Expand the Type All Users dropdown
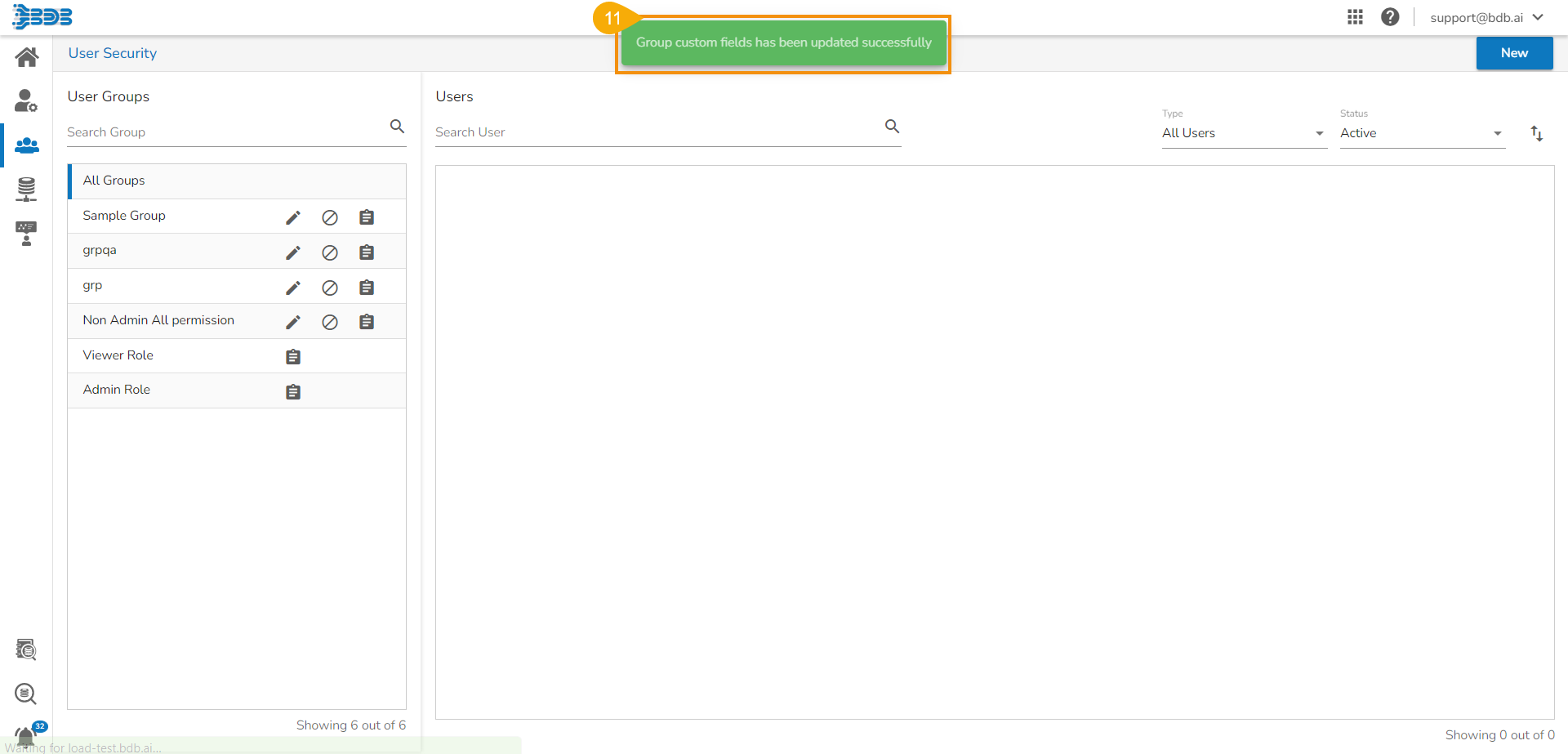This screenshot has height=754, width=1568. point(1243,133)
